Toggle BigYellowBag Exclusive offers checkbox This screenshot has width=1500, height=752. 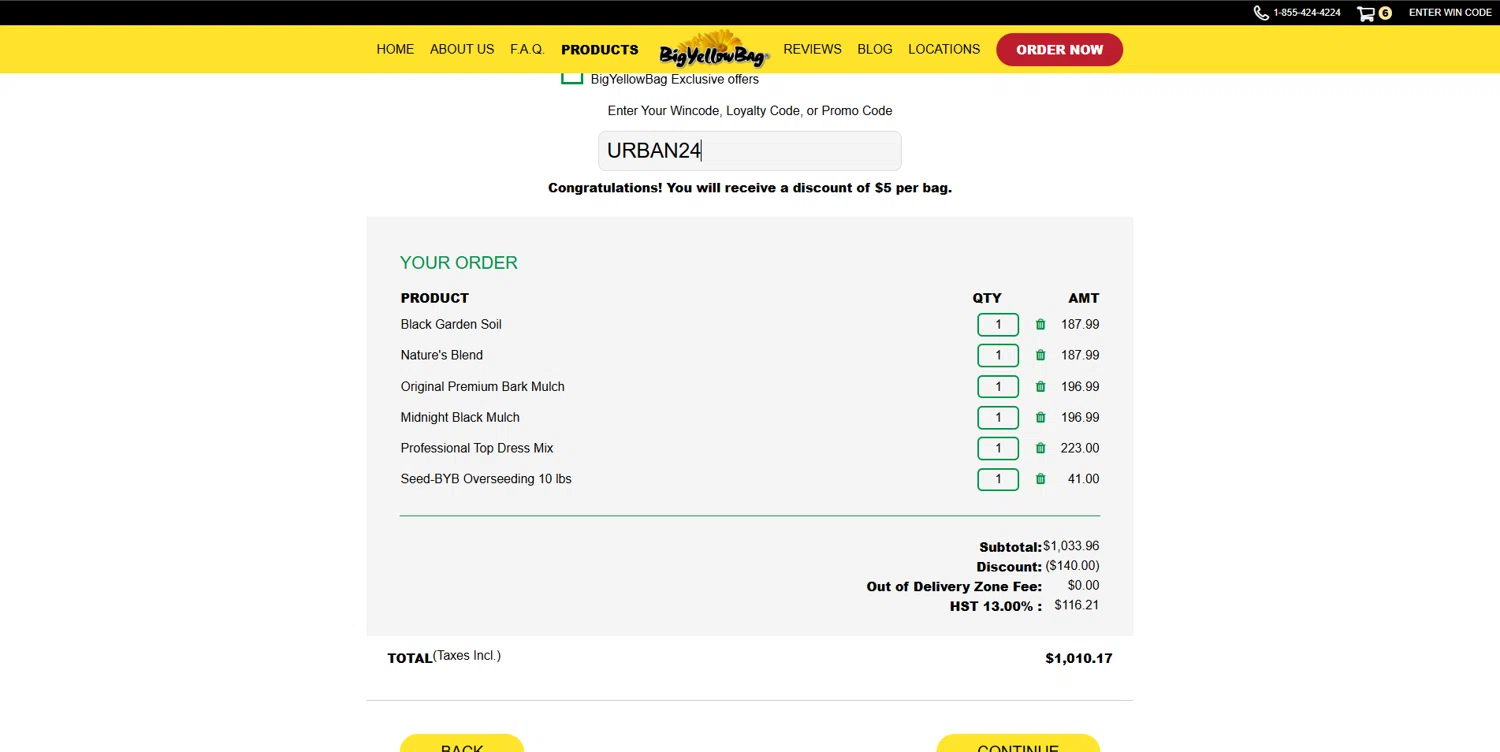click(x=572, y=78)
